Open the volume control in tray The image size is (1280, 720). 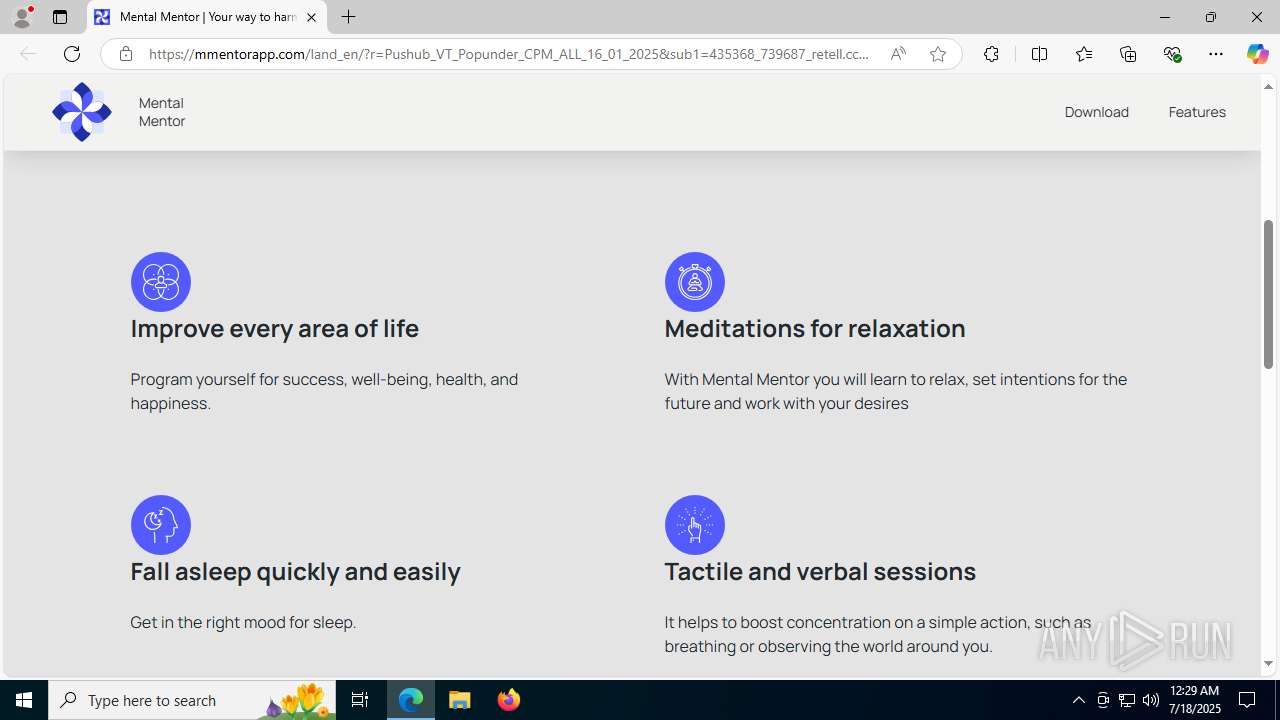[1150, 700]
